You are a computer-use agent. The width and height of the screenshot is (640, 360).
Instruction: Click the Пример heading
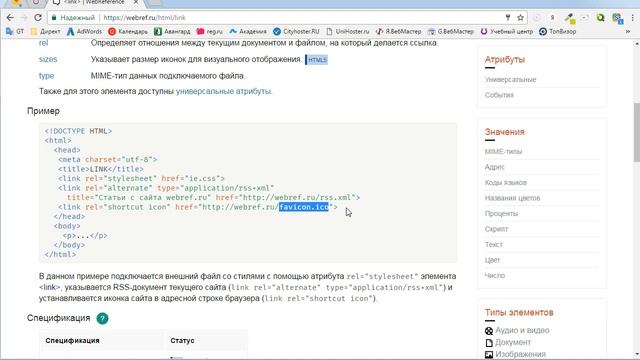43,111
